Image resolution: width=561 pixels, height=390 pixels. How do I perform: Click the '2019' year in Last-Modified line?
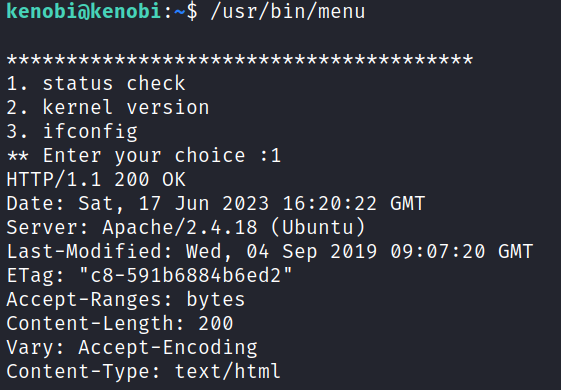[x=353, y=252]
